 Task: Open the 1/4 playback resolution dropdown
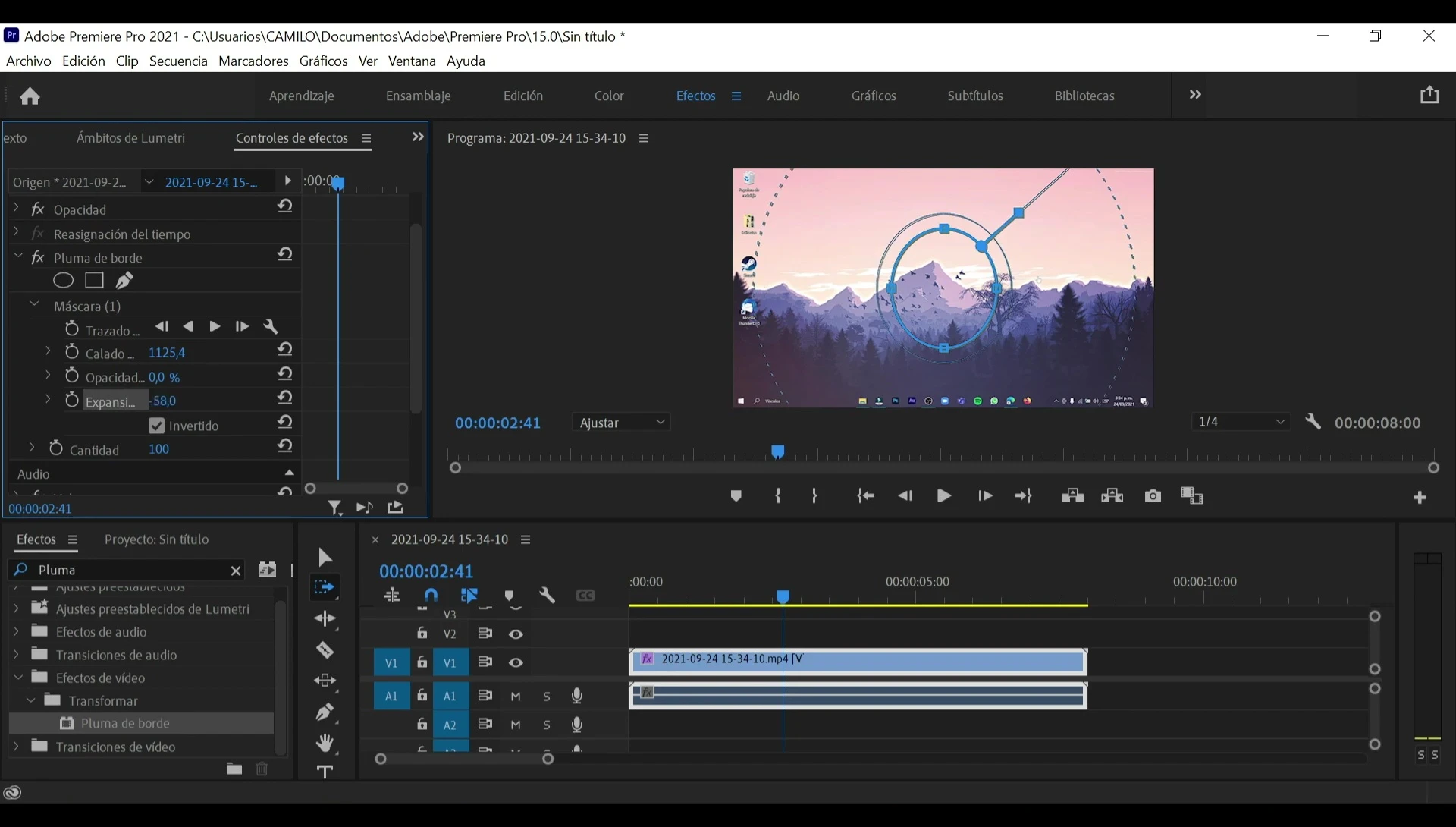point(1241,422)
